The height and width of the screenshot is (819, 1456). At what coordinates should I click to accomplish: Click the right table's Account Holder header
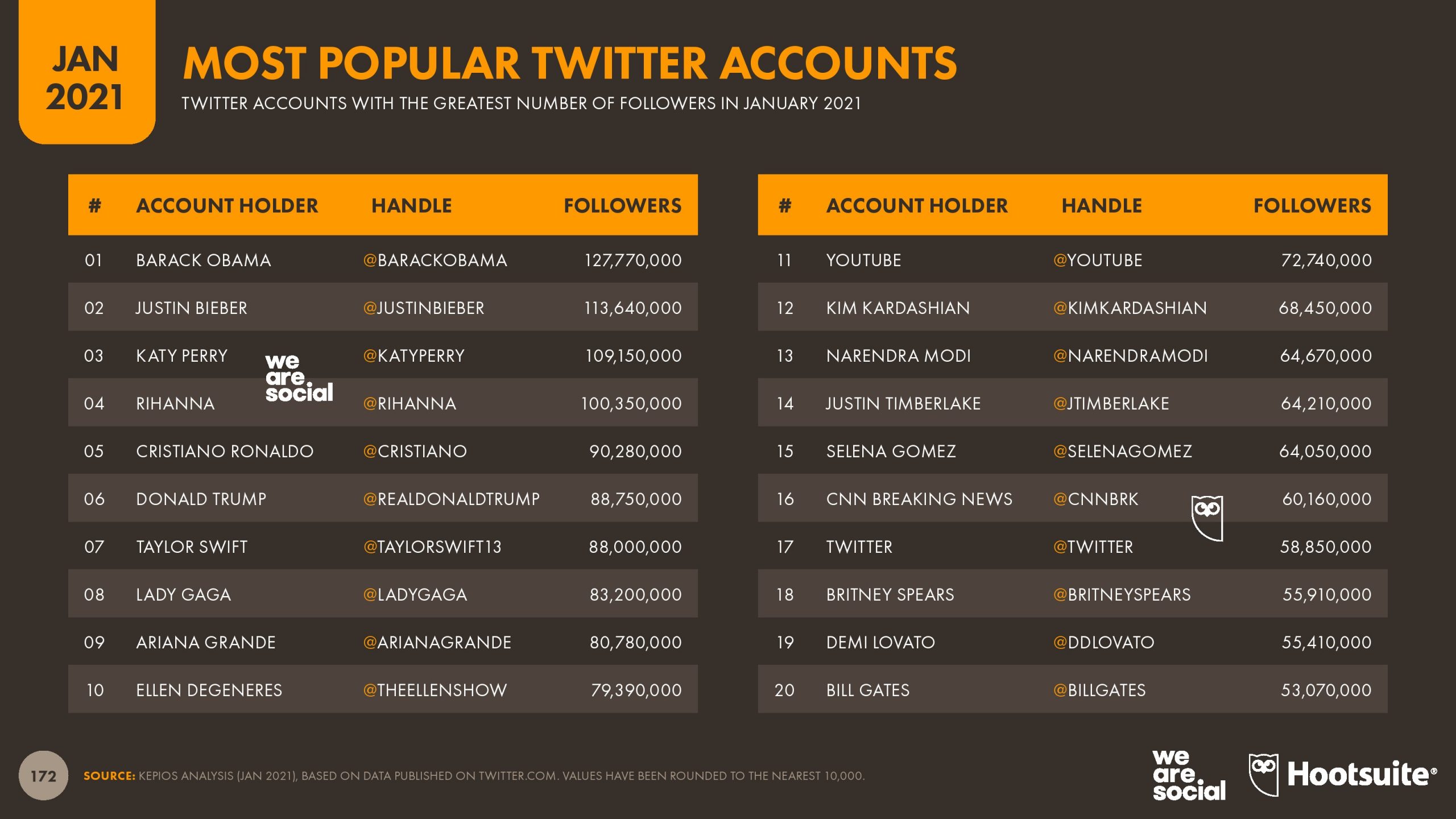(917, 205)
